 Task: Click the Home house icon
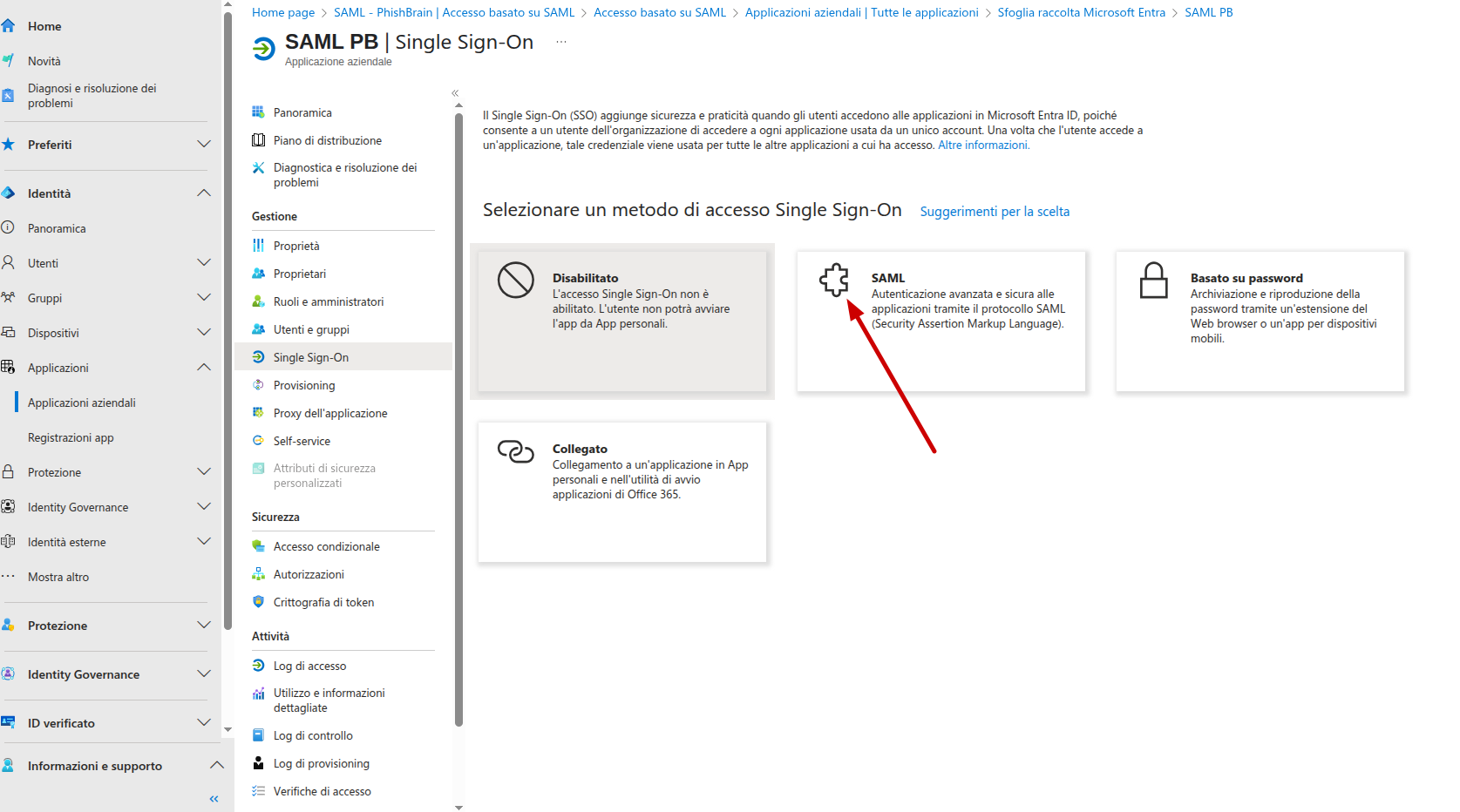point(8,26)
